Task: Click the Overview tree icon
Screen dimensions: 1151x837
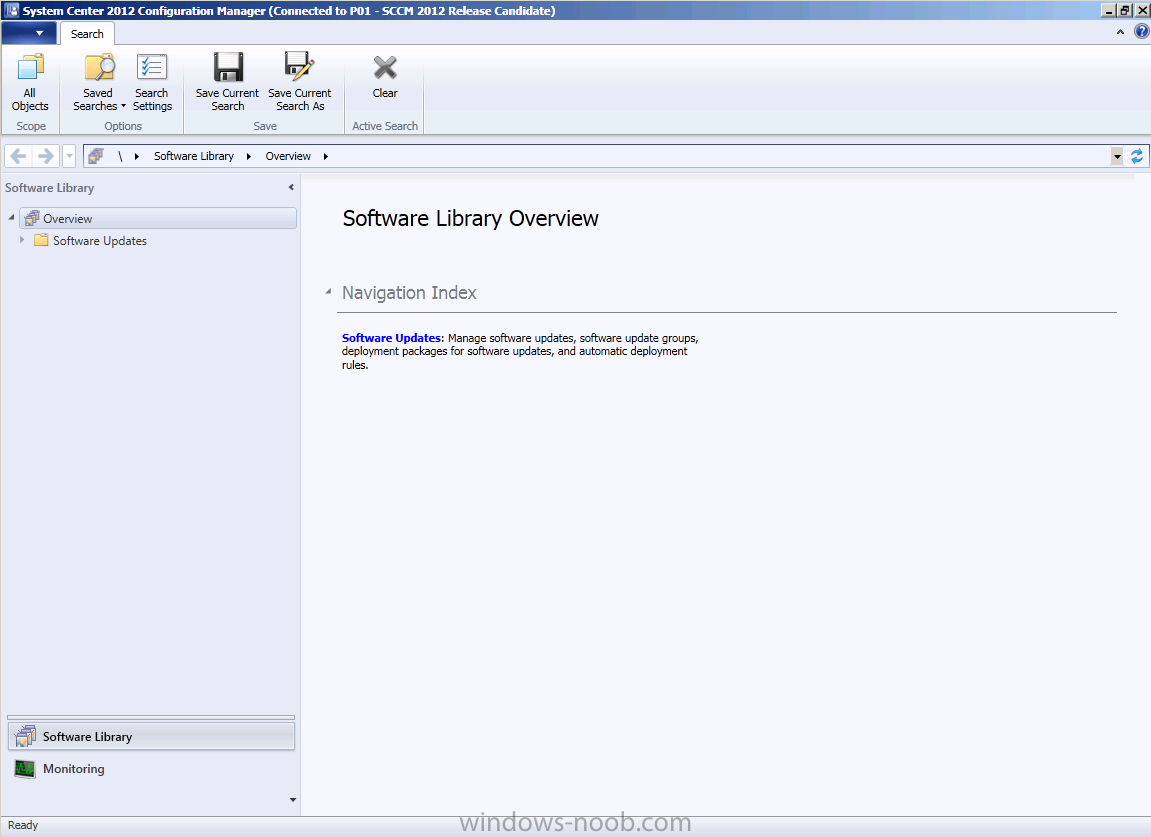Action: tap(32, 218)
